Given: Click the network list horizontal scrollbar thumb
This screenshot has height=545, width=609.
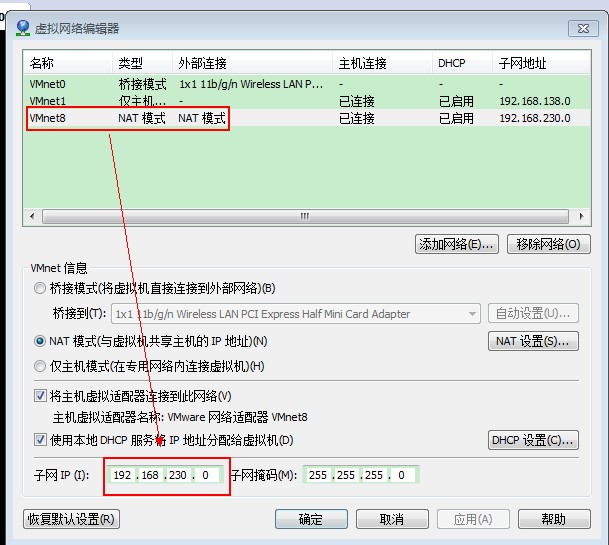Looking at the screenshot, I should [x=305, y=216].
